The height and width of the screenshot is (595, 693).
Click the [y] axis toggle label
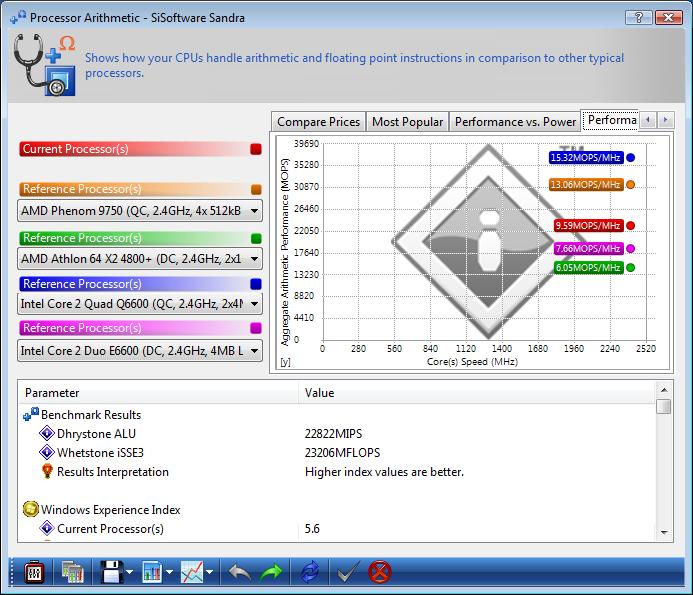pyautogui.click(x=286, y=362)
